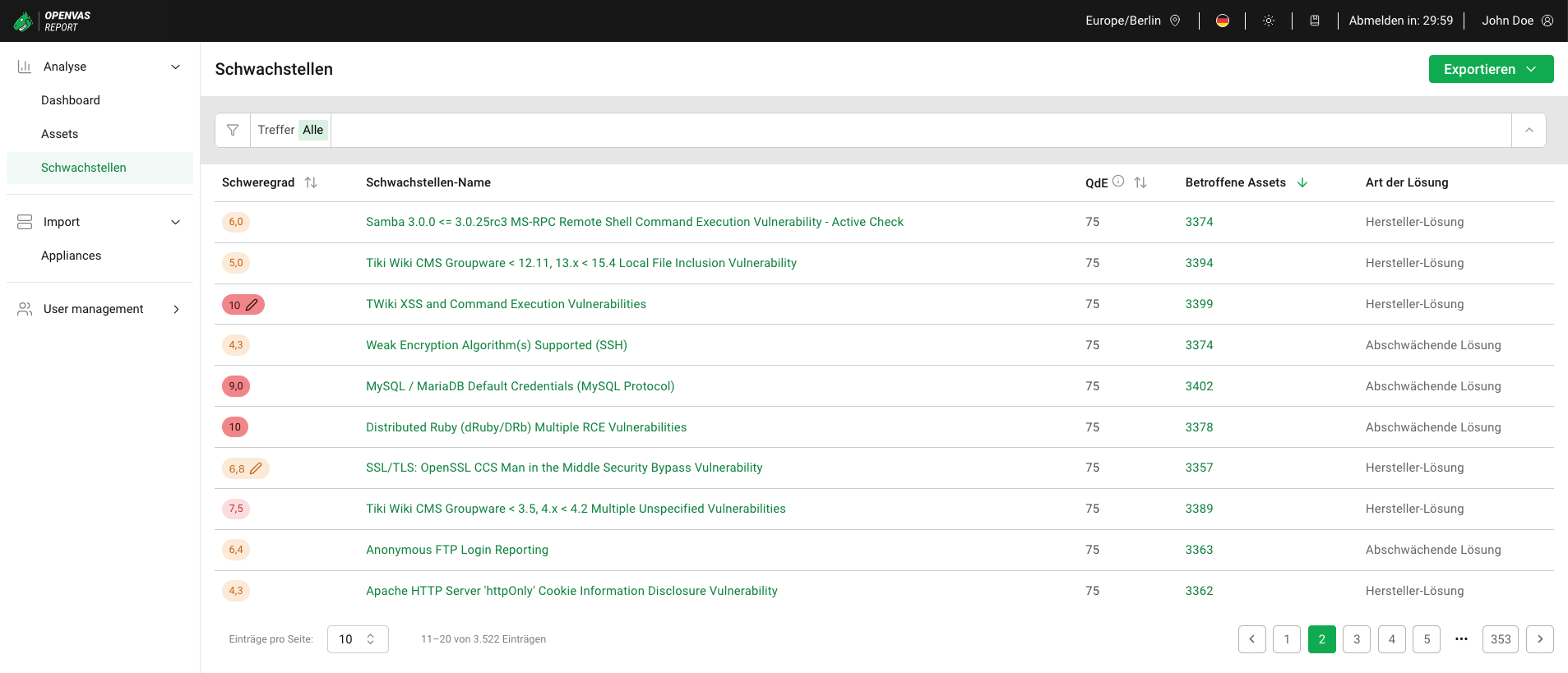The width and height of the screenshot is (1568, 673).
Task: Go to next page arrow
Action: [1540, 639]
